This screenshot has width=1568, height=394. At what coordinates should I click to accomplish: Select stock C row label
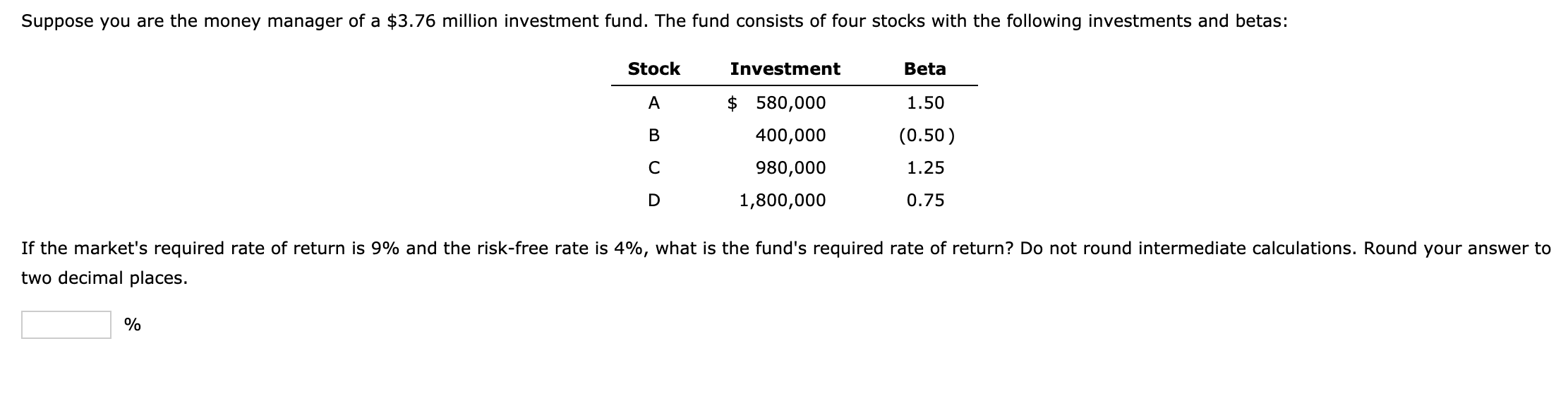point(653,168)
